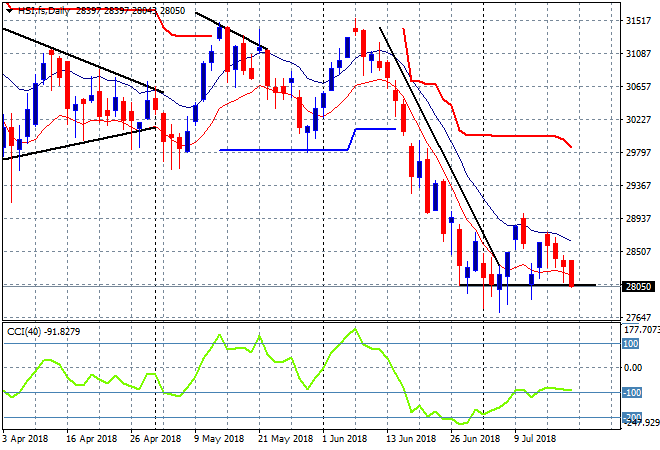Click the 9 Jul 2018 date label
660x450 pixels.
535,439
